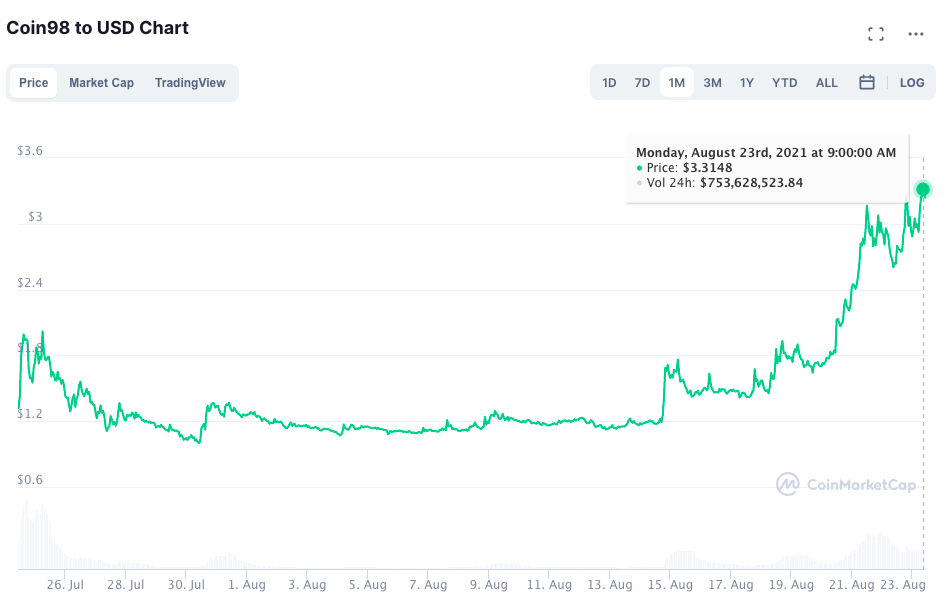Image resolution: width=945 pixels, height=594 pixels.
Task: Click the 26. Jul date label
Action: coord(64,585)
